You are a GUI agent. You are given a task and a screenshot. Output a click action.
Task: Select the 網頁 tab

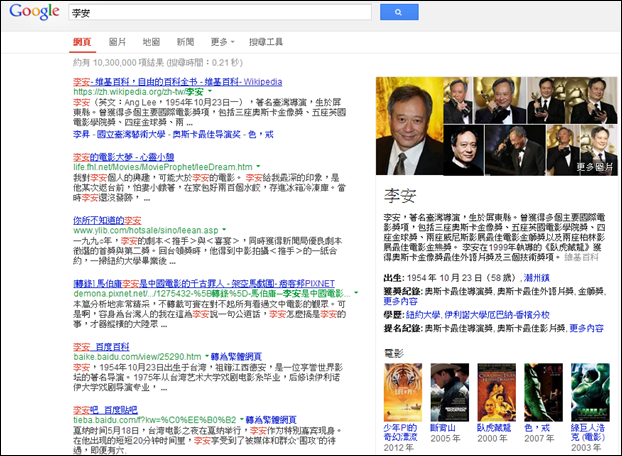[82, 42]
